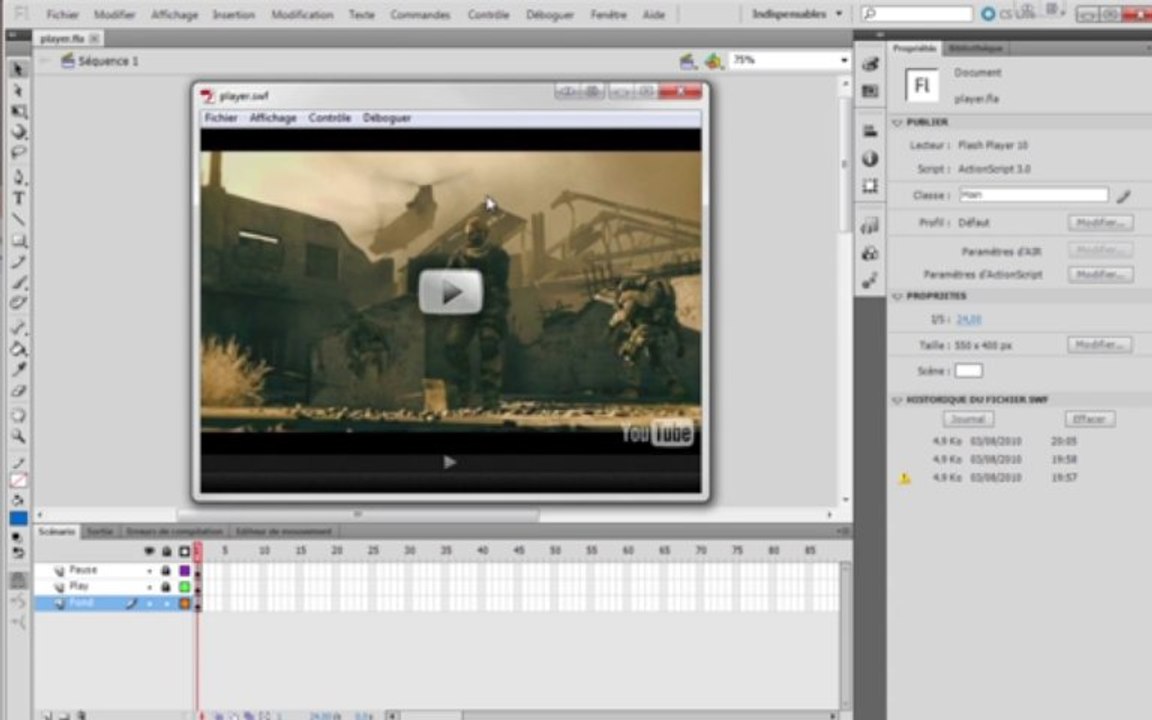Image resolution: width=1152 pixels, height=720 pixels.
Task: Select the Pen tool
Action: pyautogui.click(x=18, y=177)
